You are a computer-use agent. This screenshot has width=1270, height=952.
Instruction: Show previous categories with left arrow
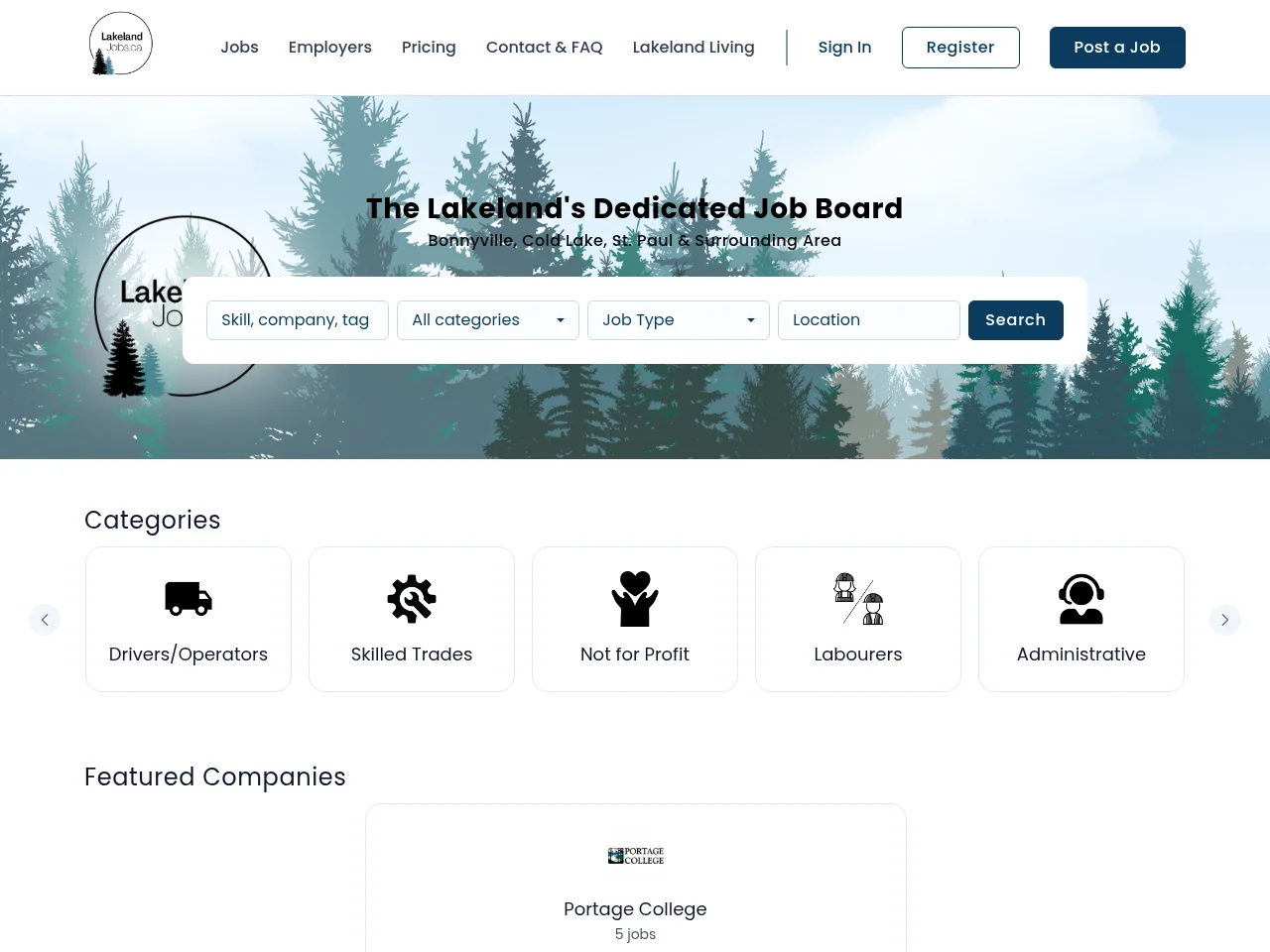45,620
